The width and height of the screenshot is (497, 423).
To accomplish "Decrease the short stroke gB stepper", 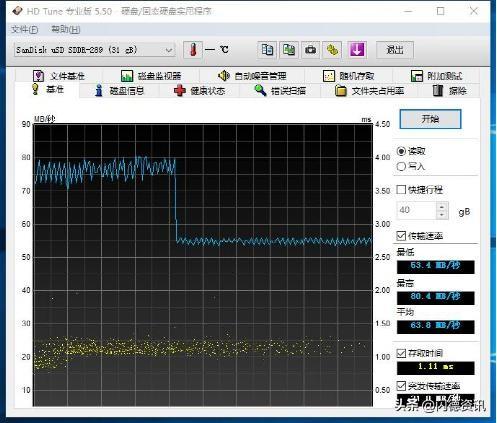I will [x=442, y=215].
